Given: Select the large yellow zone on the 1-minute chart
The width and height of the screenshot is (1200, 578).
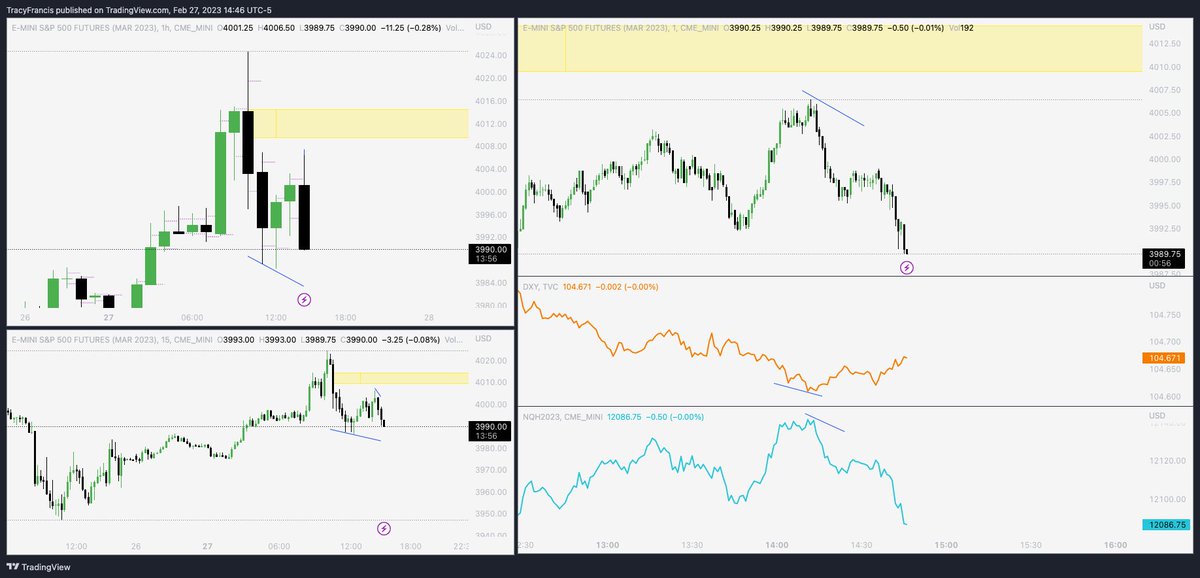Looking at the screenshot, I should [x=830, y=48].
